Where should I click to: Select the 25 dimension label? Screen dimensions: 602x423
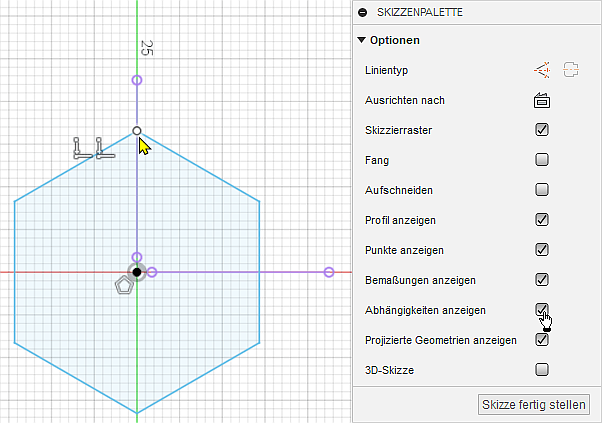[146, 48]
